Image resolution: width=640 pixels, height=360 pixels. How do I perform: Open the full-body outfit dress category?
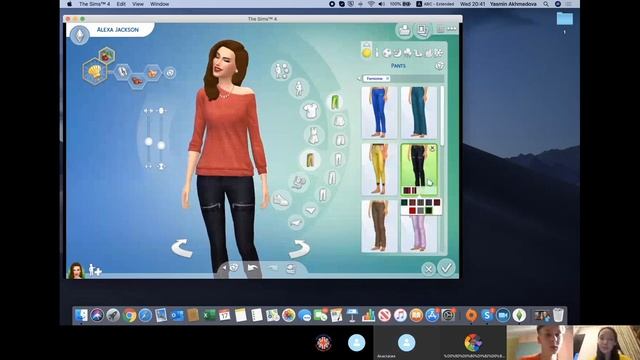(x=313, y=136)
